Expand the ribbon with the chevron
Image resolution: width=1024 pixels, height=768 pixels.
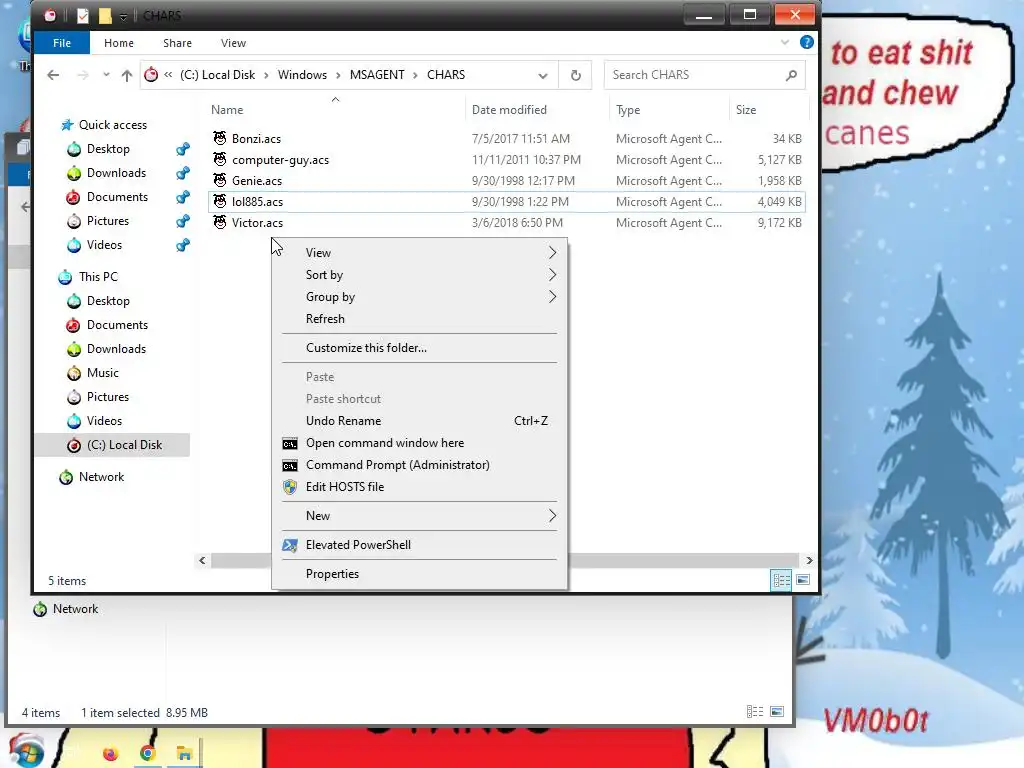pyautogui.click(x=784, y=42)
